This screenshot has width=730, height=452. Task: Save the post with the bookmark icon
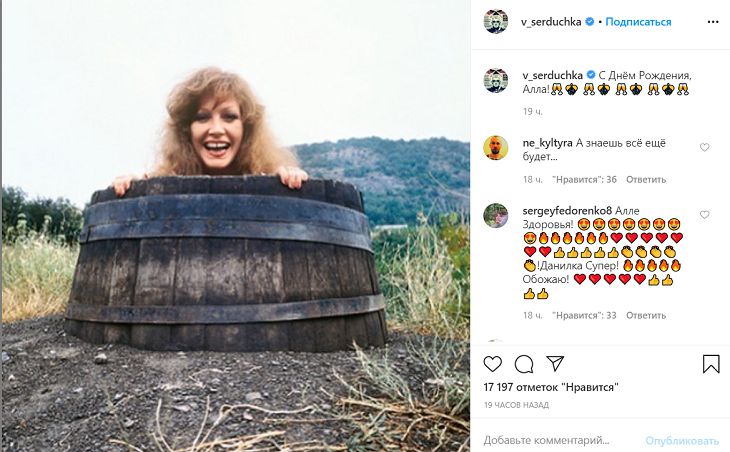(x=710, y=364)
